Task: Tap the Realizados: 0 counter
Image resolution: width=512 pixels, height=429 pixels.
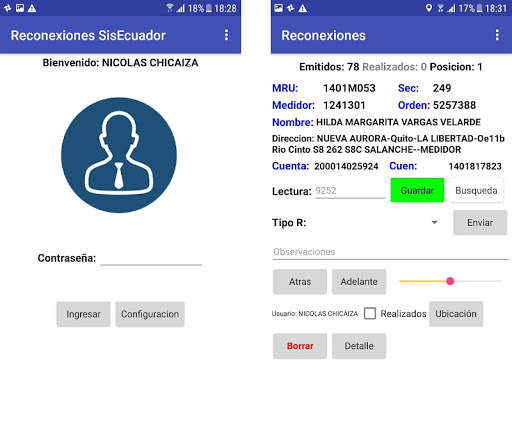Action: pyautogui.click(x=394, y=67)
